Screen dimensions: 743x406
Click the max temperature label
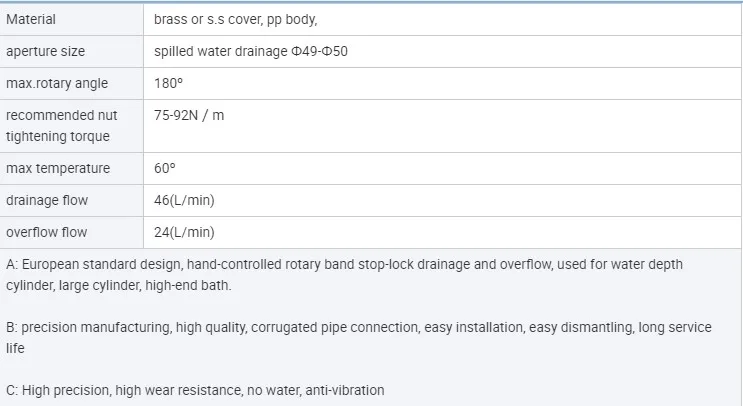[x=58, y=168]
